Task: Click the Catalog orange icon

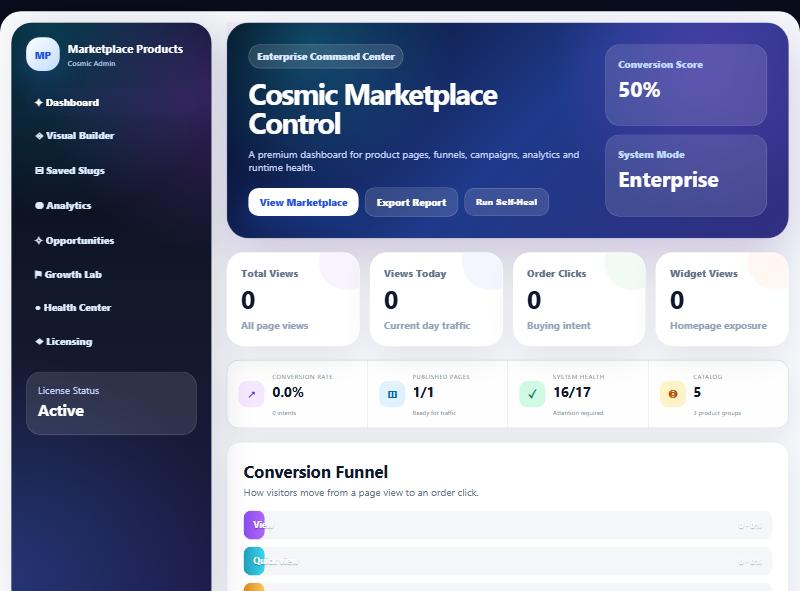Action: (673, 394)
